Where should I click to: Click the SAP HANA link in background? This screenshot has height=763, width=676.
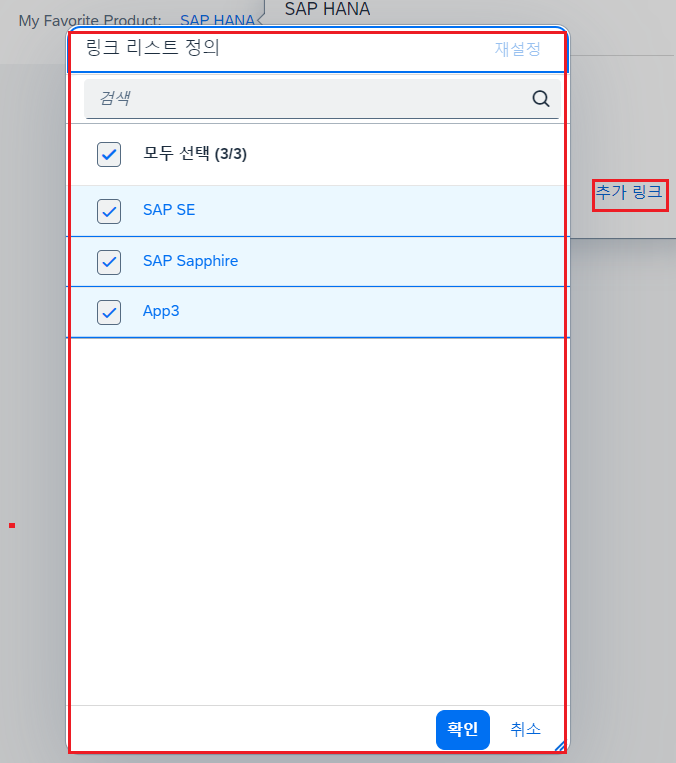click(217, 20)
